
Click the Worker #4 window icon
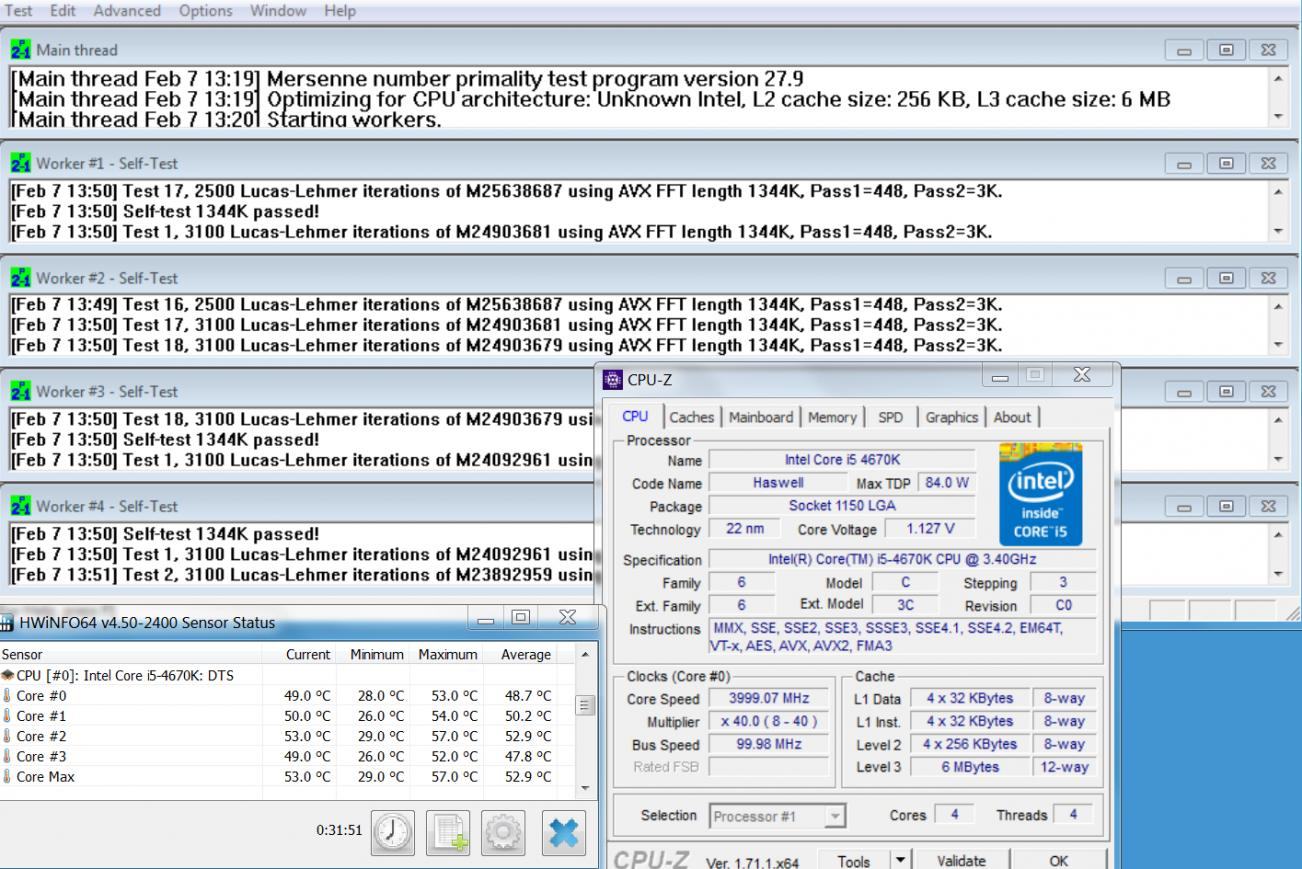[19, 506]
